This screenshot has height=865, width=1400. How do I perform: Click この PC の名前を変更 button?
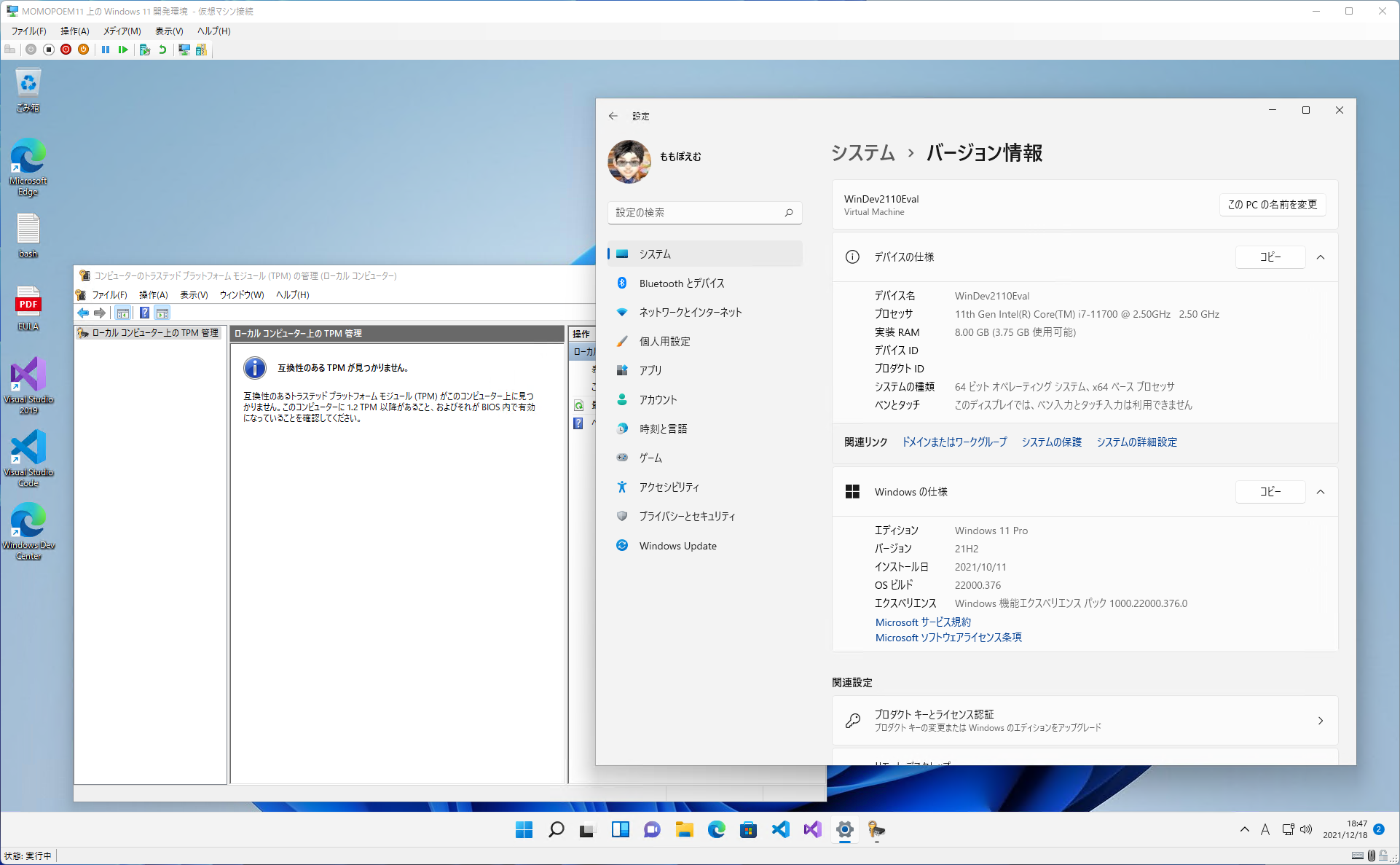(x=1273, y=205)
